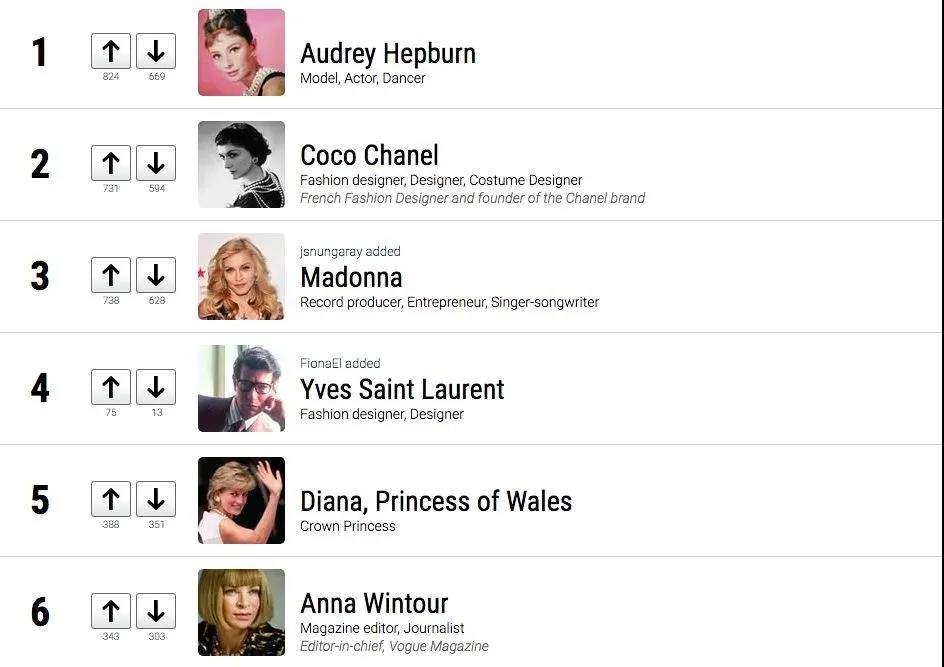Downvote Yves Saint Laurent
The image size is (944, 667).
[156, 387]
